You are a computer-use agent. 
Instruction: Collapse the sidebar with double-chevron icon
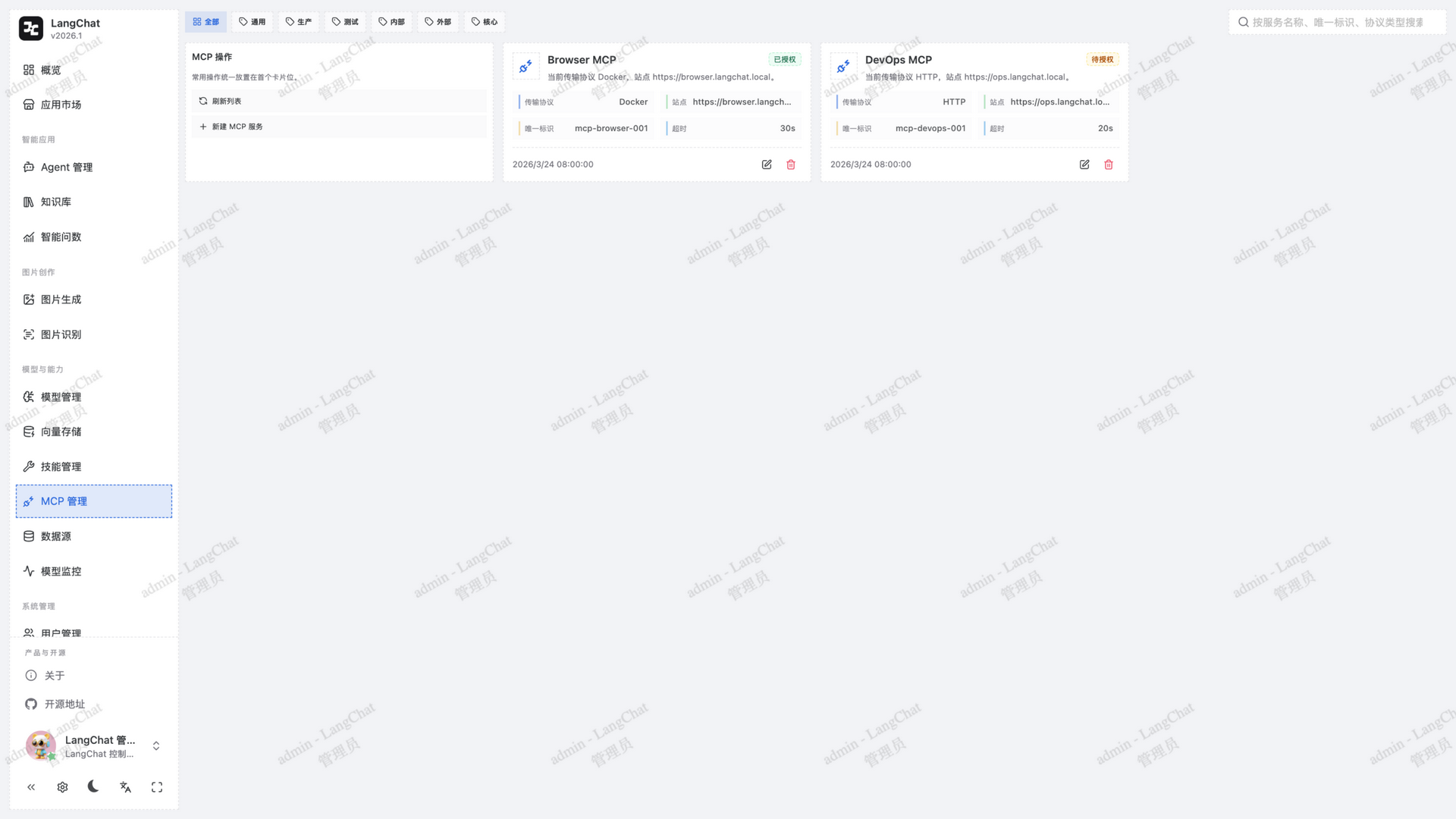click(31, 787)
